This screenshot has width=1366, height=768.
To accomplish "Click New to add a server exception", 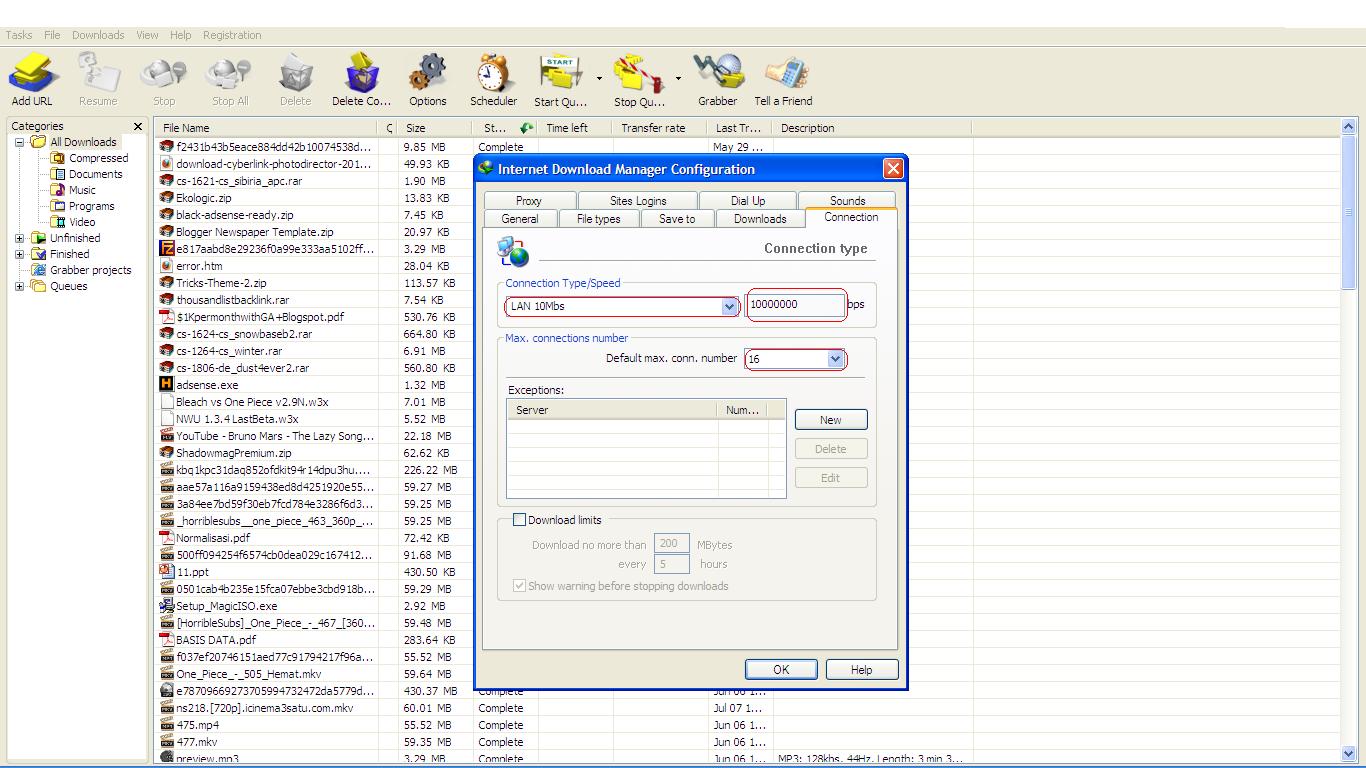I will click(831, 420).
